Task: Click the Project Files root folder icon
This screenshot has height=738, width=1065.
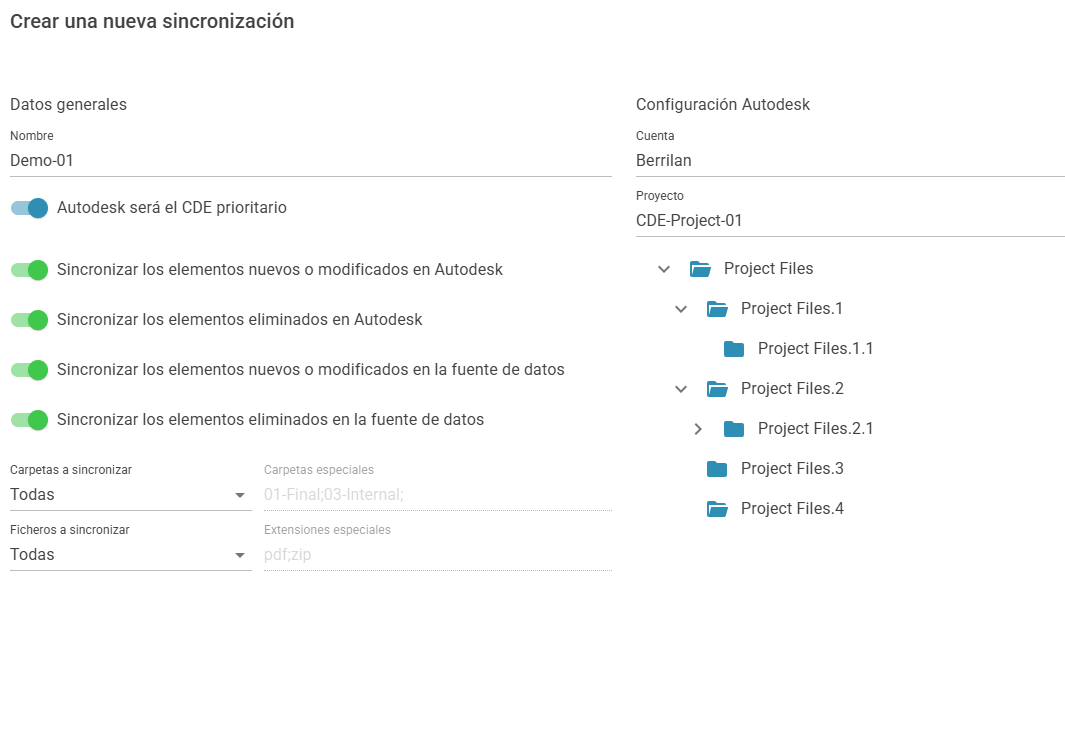Action: (x=700, y=269)
